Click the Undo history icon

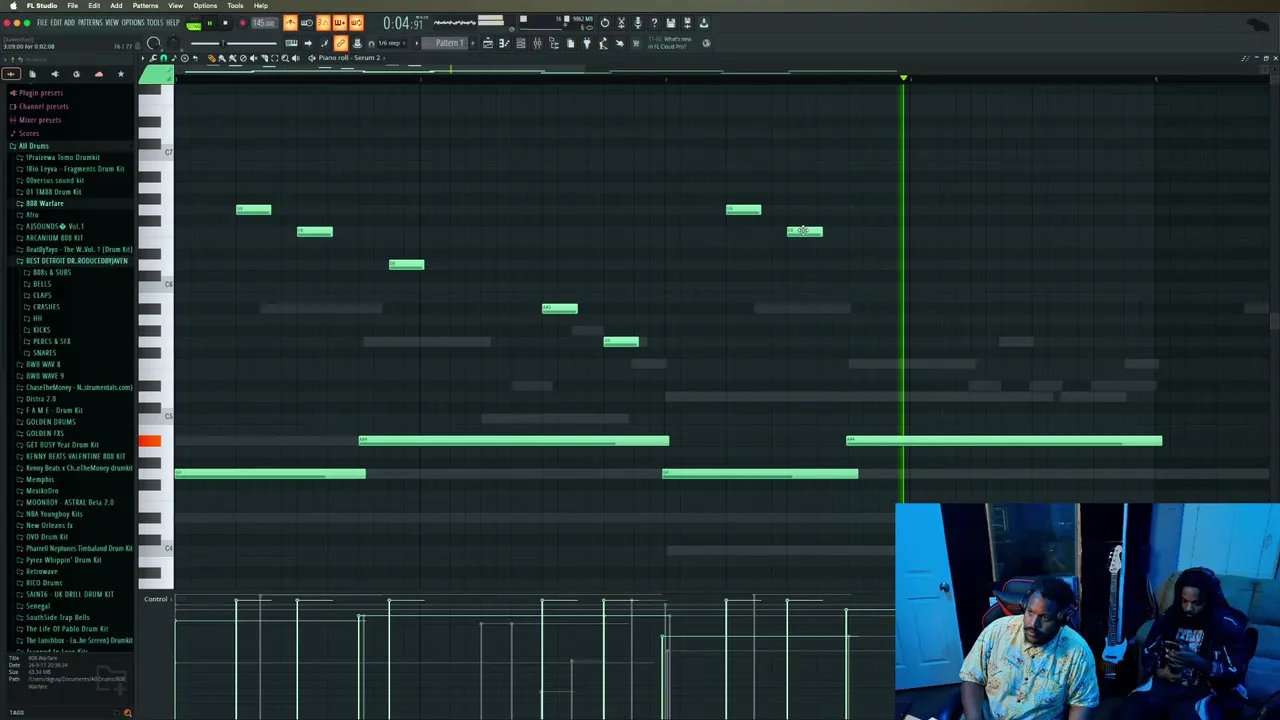pos(604,23)
